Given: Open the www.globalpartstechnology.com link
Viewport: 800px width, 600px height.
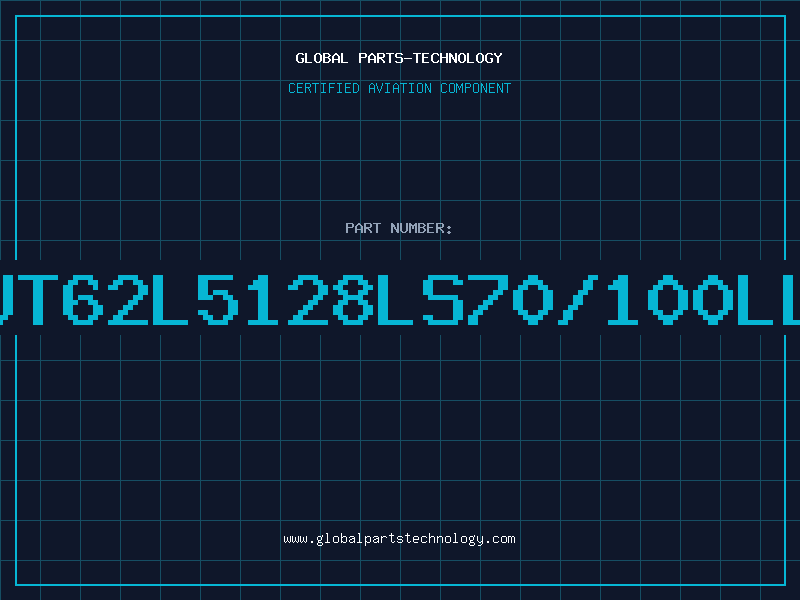Looking at the screenshot, I should pos(399,539).
